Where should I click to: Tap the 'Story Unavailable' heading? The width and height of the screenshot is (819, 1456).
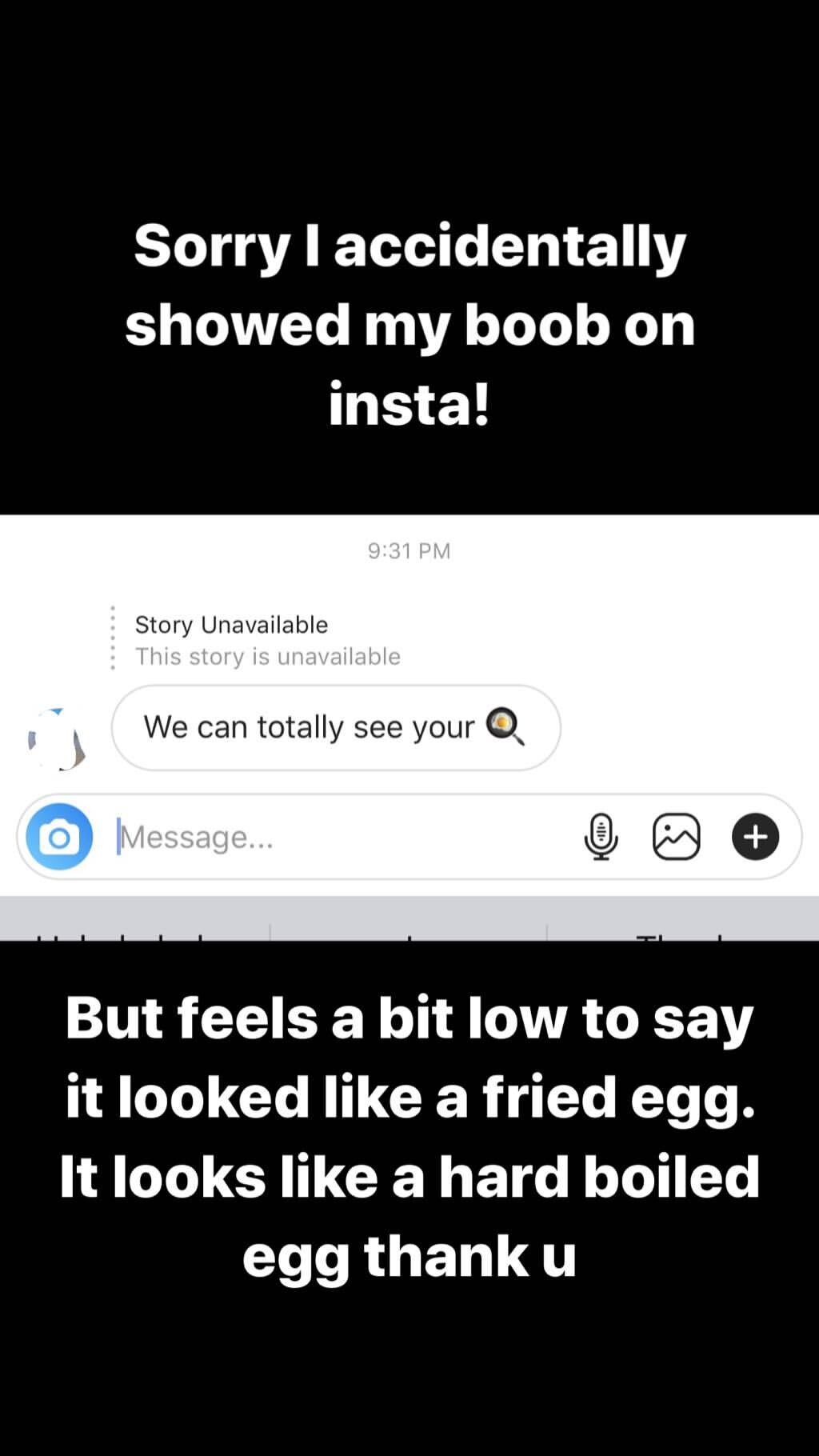click(x=231, y=624)
